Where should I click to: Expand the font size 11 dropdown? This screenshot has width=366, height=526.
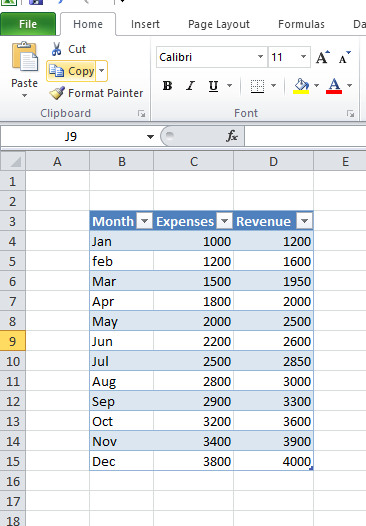[303, 57]
